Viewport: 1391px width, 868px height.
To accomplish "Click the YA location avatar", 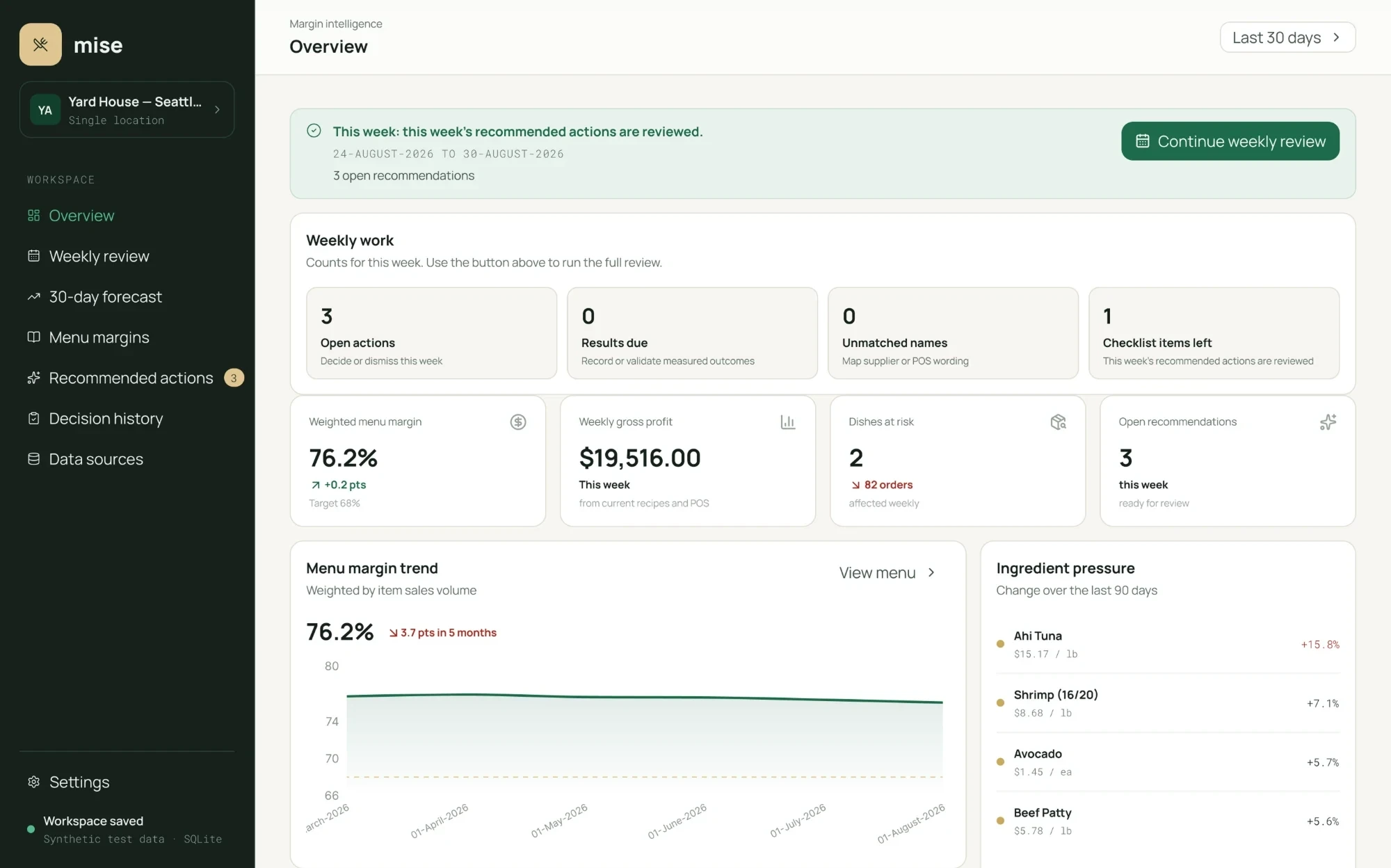I will (x=45, y=110).
